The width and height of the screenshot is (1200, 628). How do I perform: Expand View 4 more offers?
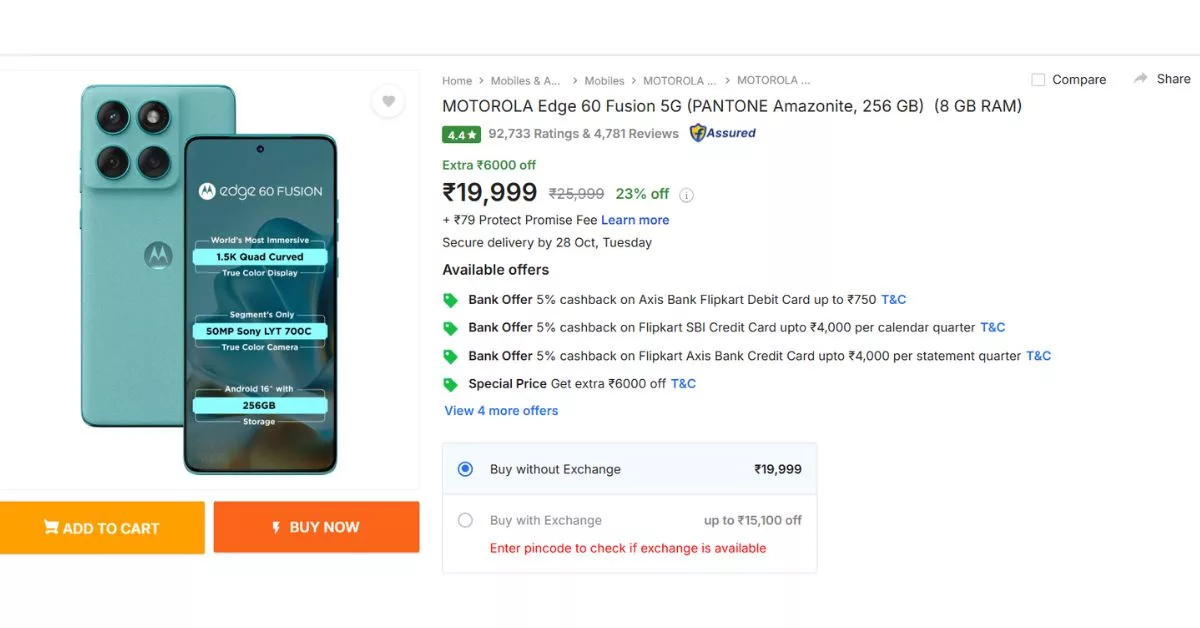click(500, 410)
